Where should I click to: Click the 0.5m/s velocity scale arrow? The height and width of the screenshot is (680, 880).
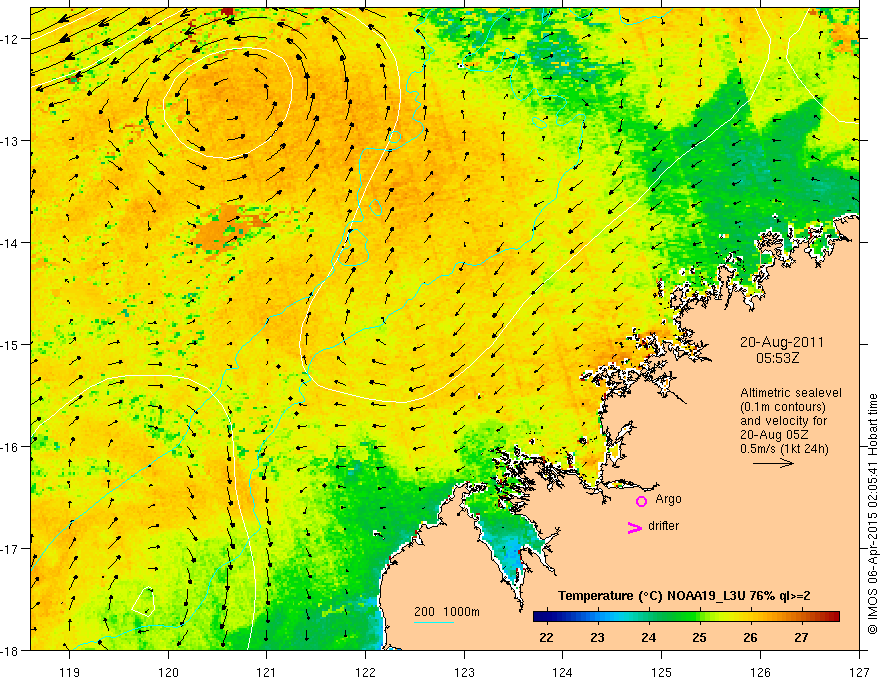click(x=773, y=463)
